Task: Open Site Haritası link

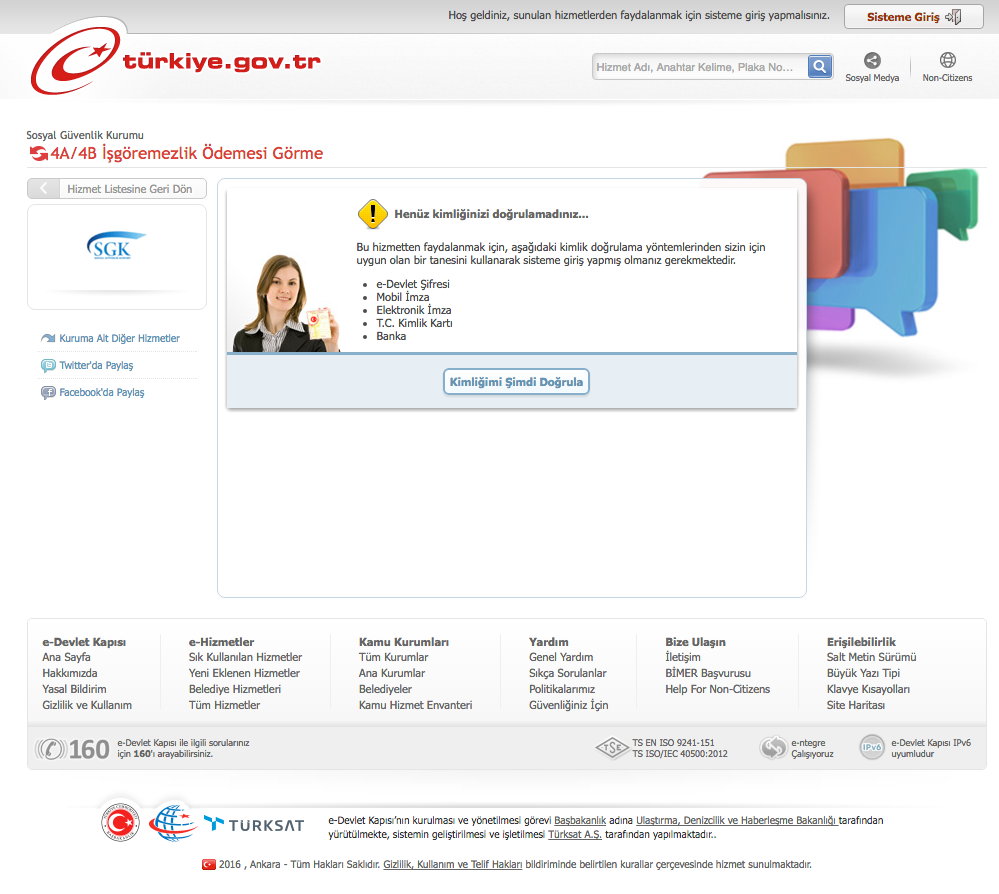Action: coord(856,705)
